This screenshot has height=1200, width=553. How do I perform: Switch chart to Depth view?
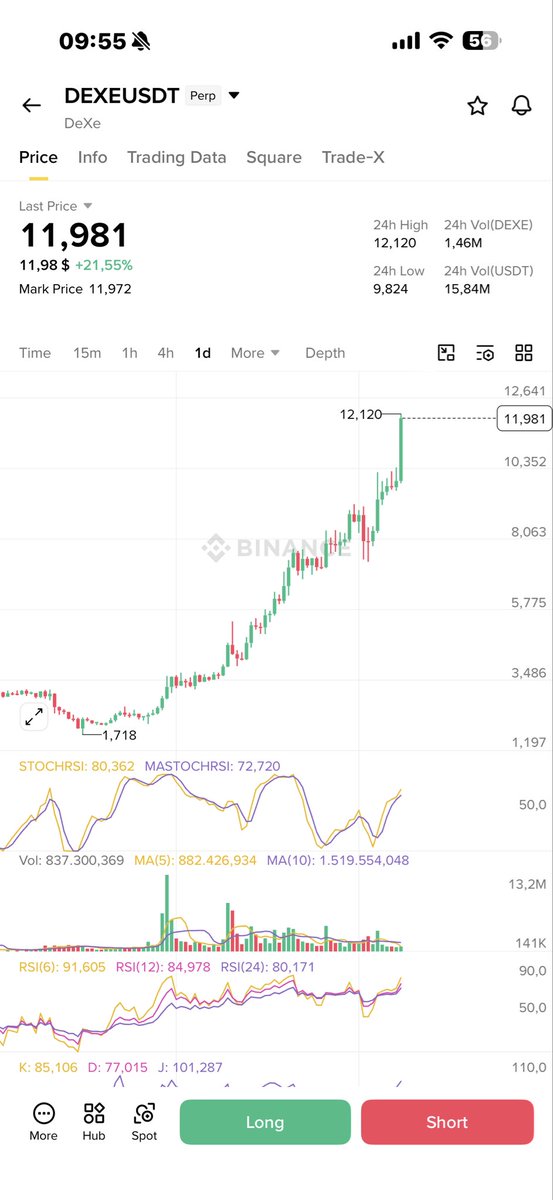(x=325, y=353)
